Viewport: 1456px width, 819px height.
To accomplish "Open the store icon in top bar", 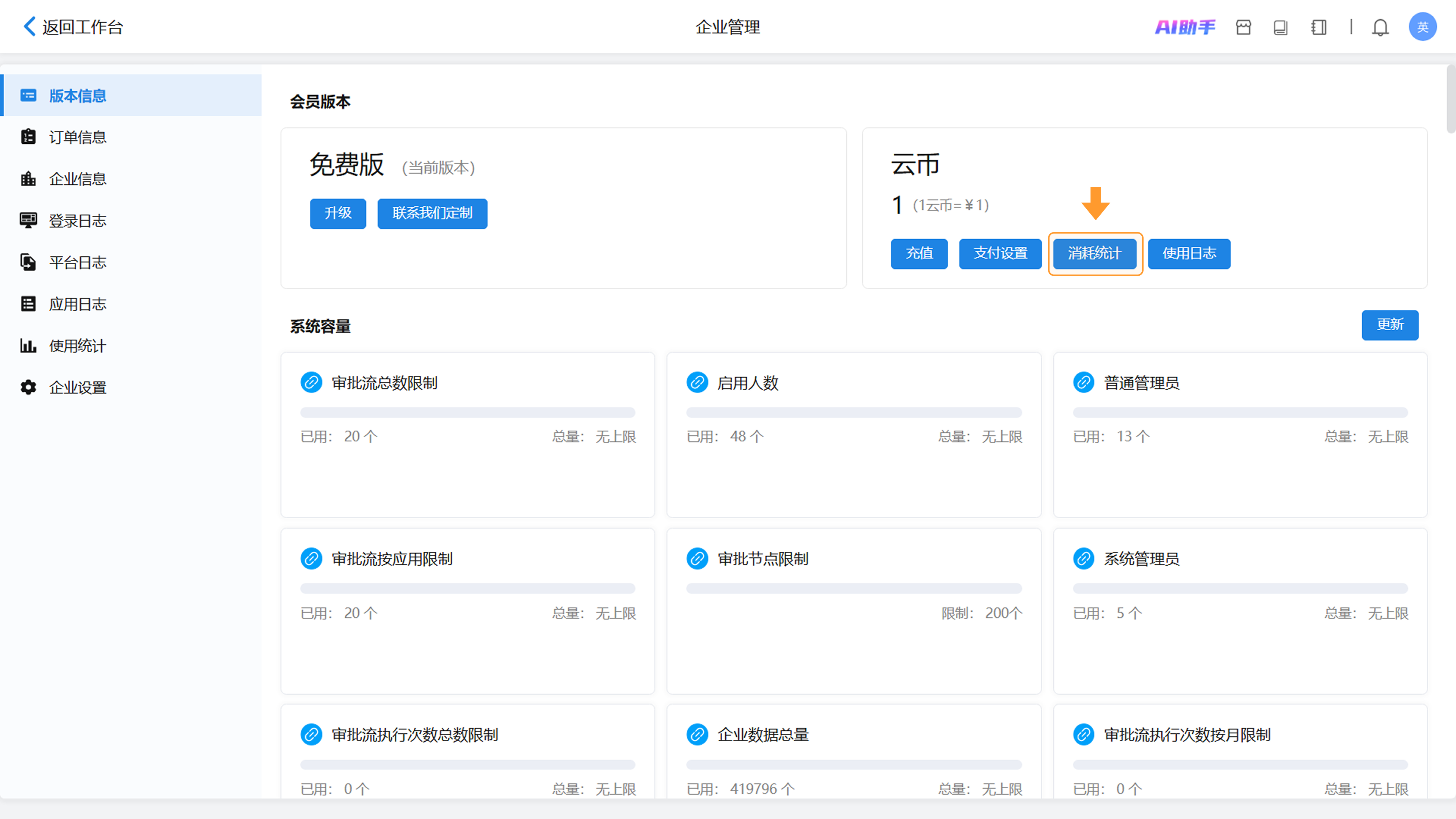I will (x=1244, y=27).
